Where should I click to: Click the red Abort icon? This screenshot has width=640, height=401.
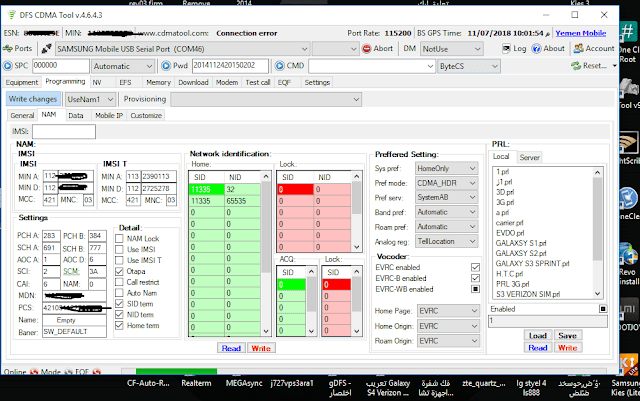[x=367, y=49]
